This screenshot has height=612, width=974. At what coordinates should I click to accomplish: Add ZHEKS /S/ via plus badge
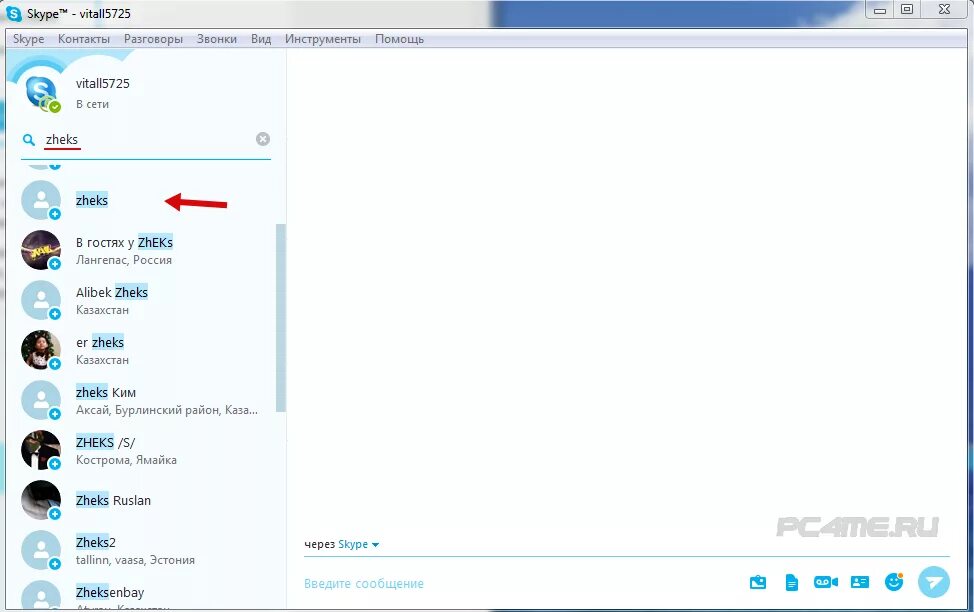click(x=55, y=464)
